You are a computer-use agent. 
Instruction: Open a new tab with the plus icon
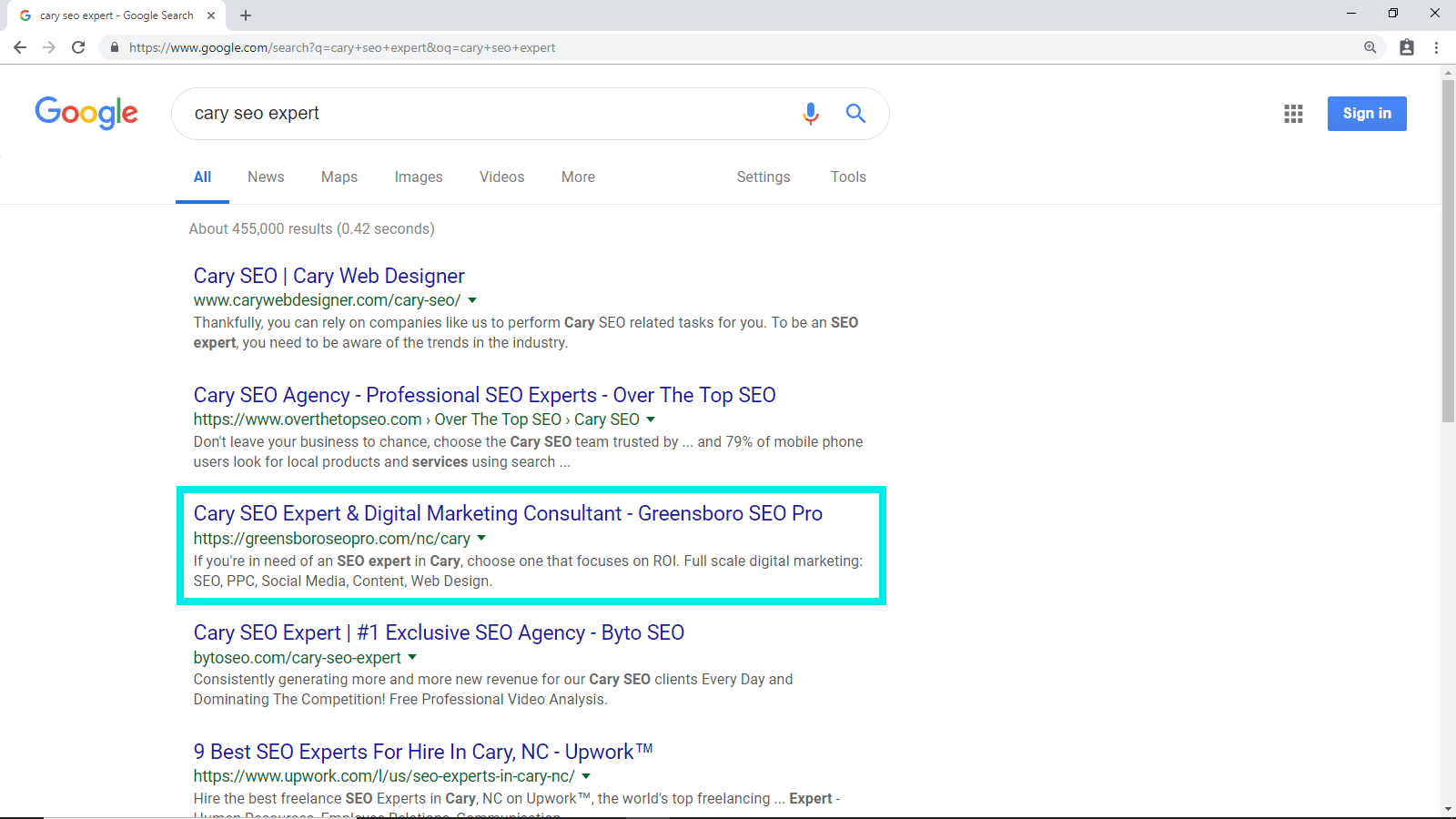(246, 15)
